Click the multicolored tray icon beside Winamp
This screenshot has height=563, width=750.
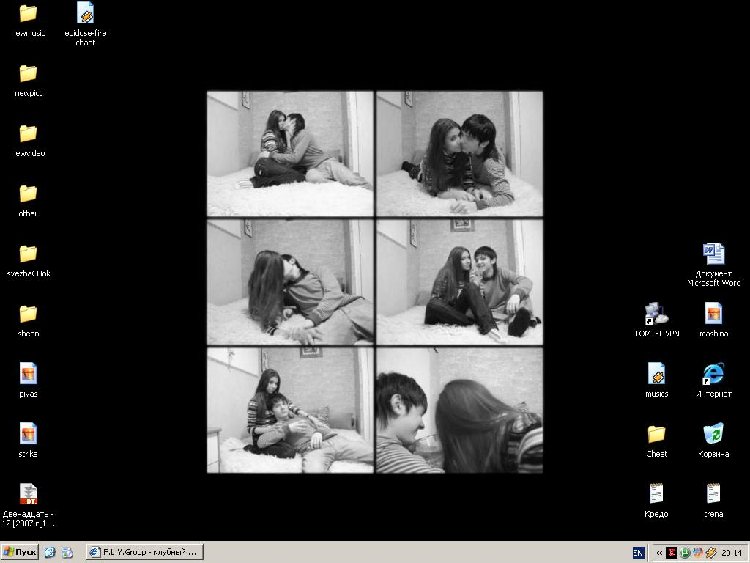pos(698,553)
